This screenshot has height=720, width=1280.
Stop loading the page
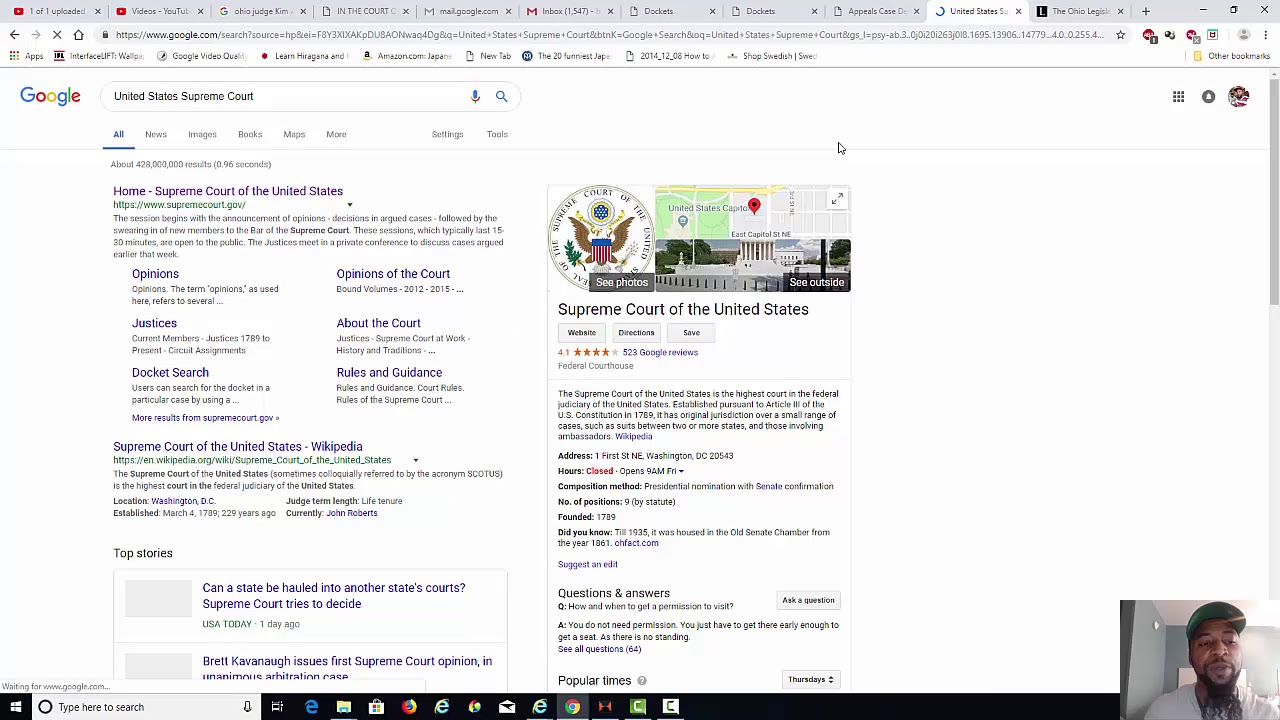coord(57,35)
